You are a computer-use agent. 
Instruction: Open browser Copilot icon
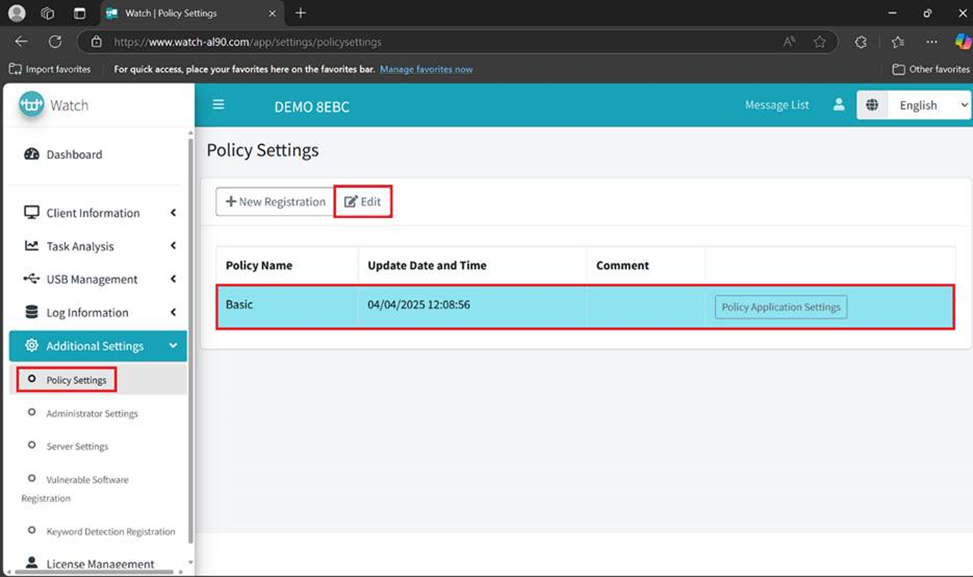962,42
